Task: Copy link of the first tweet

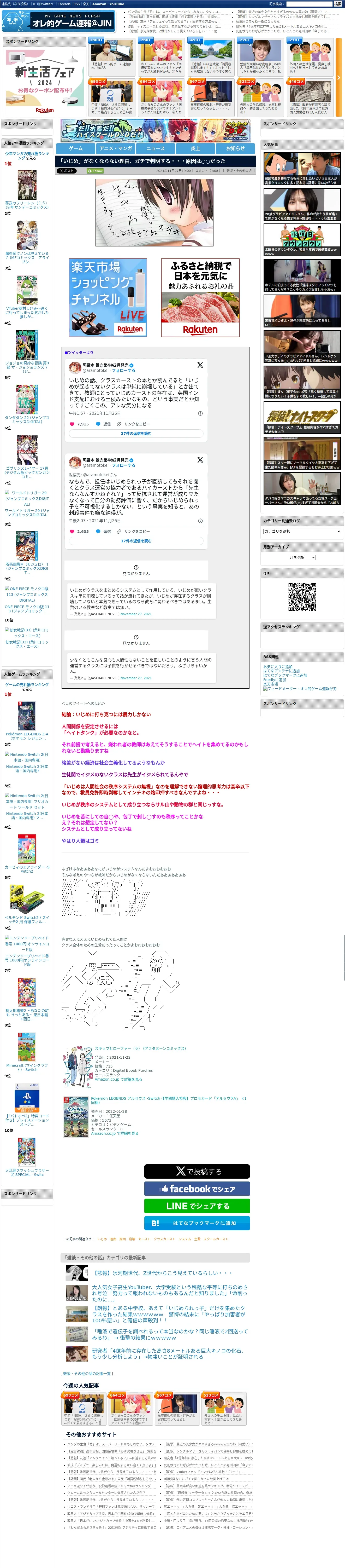Action: (134, 424)
